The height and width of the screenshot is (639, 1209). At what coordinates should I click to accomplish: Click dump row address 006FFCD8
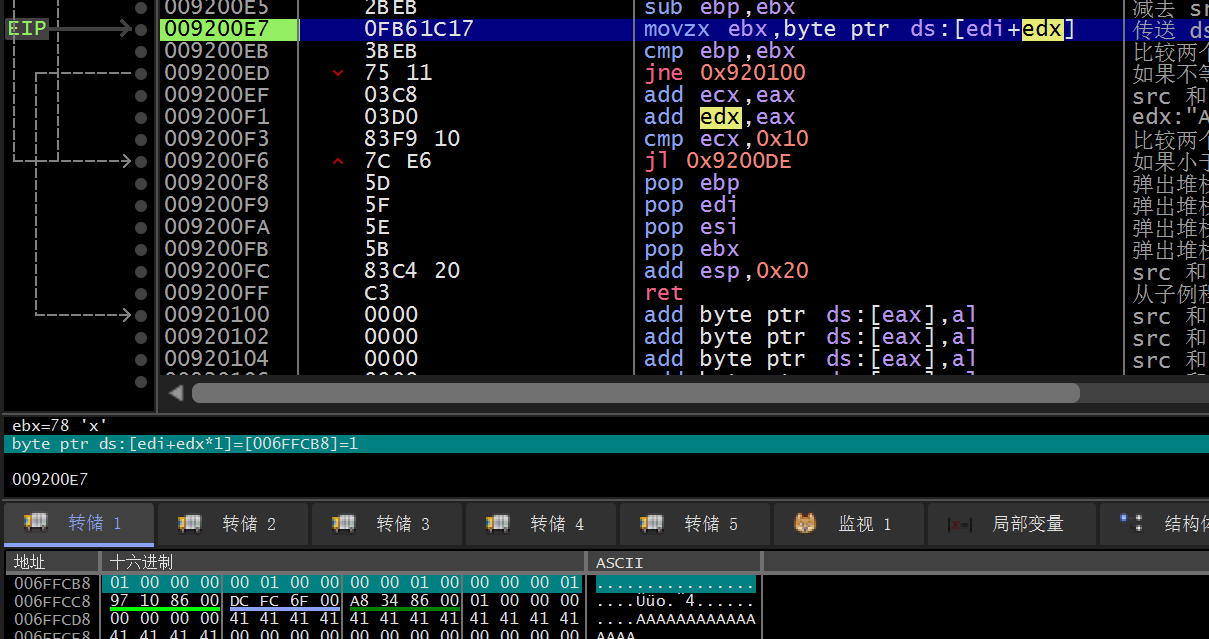point(52,619)
